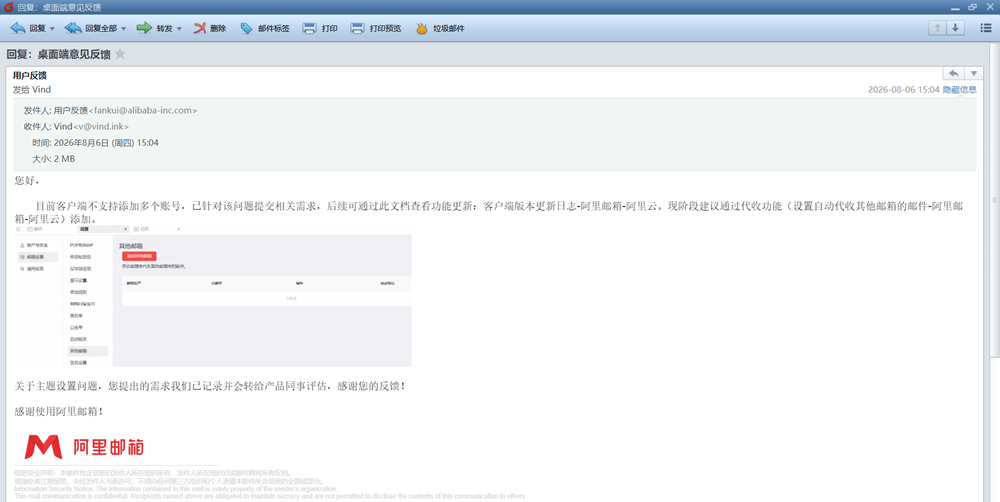Expand the dropdown triangle beside quick reply

[x=974, y=73]
